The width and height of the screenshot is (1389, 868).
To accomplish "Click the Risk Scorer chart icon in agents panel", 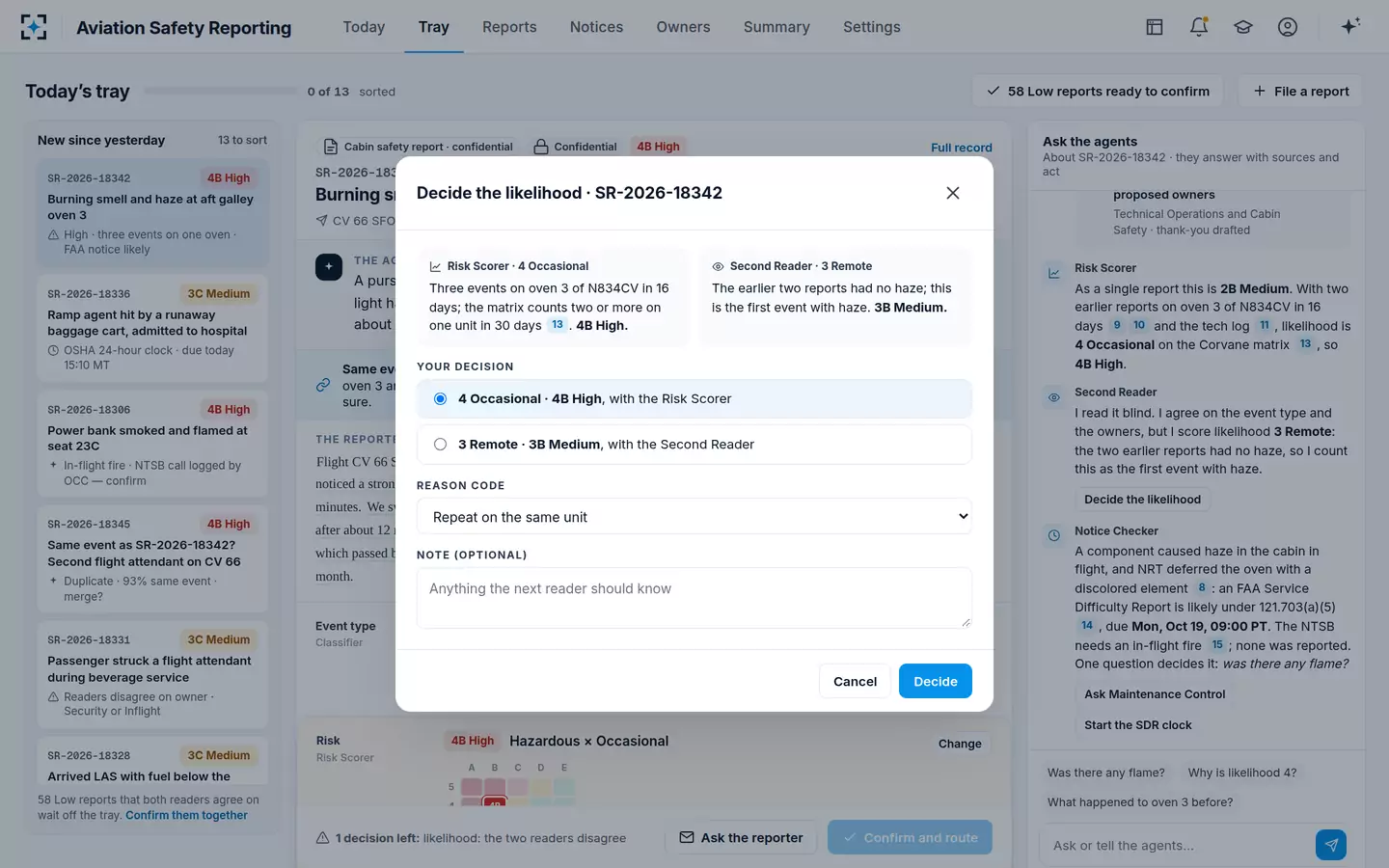I will point(1054,273).
